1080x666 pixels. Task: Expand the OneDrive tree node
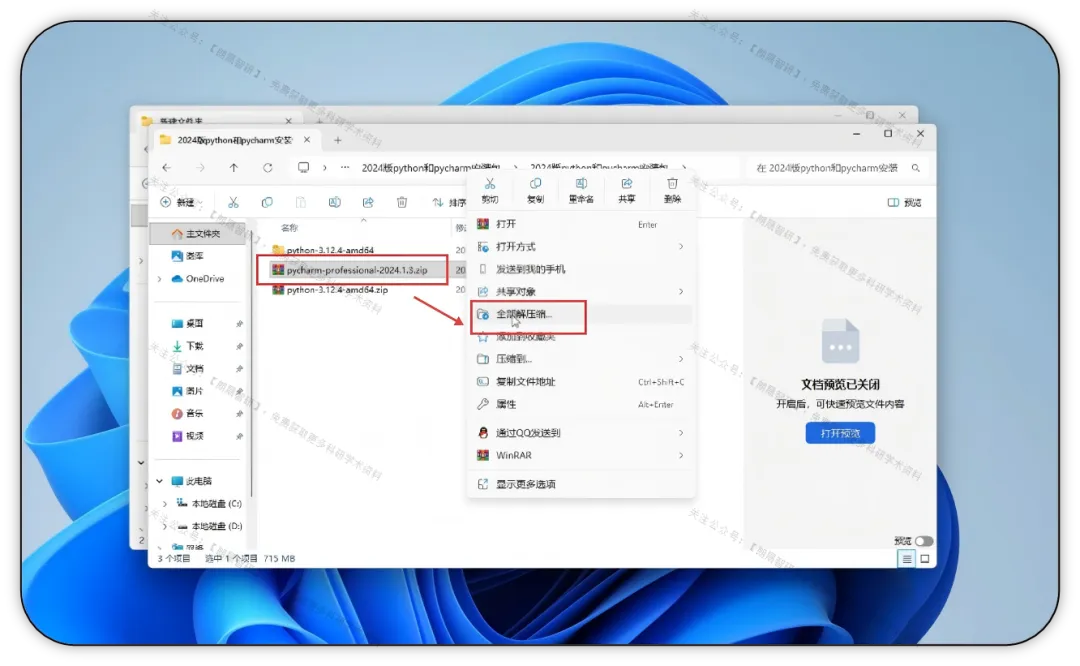coord(160,279)
